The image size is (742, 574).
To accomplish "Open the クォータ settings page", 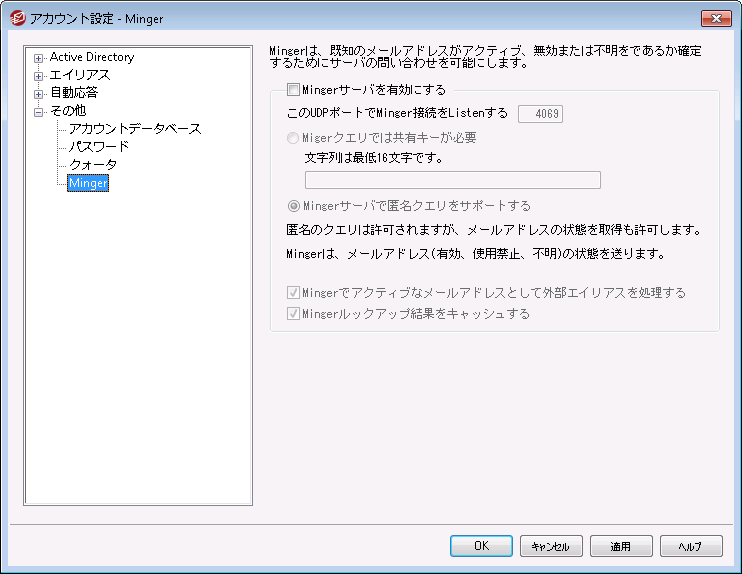I will 92,165.
